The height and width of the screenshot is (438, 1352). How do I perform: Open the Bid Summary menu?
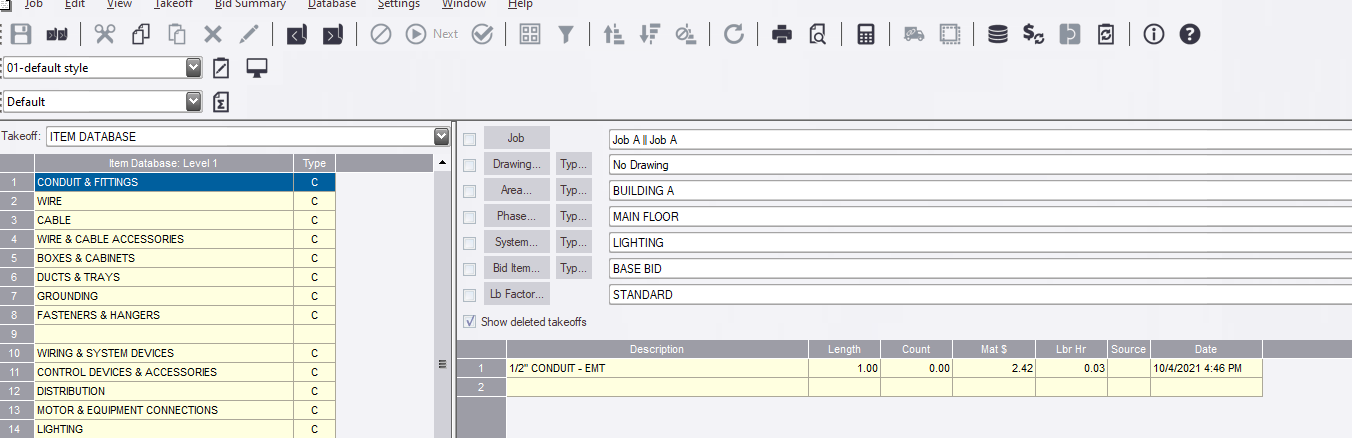[x=250, y=5]
